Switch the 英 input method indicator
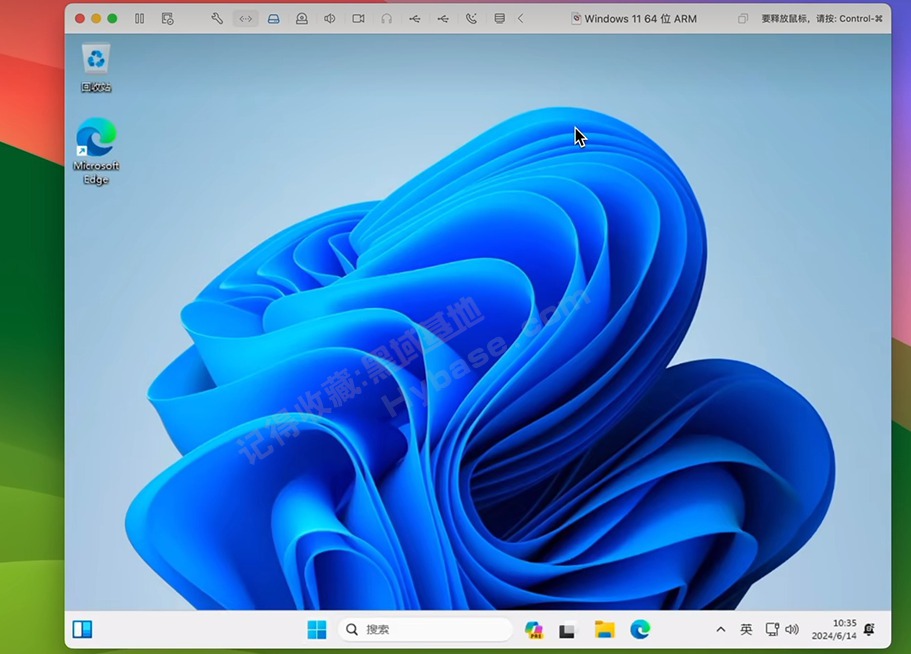This screenshot has height=654, width=911. click(x=746, y=629)
